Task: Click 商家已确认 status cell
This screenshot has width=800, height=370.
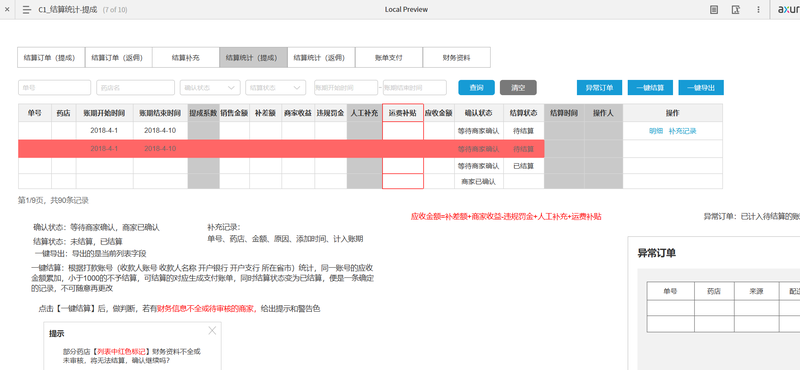Action: click(479, 181)
